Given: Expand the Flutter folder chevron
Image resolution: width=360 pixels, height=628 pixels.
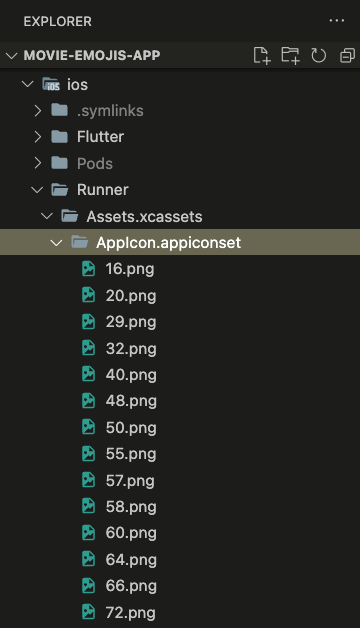Looking at the screenshot, I should tap(38, 137).
